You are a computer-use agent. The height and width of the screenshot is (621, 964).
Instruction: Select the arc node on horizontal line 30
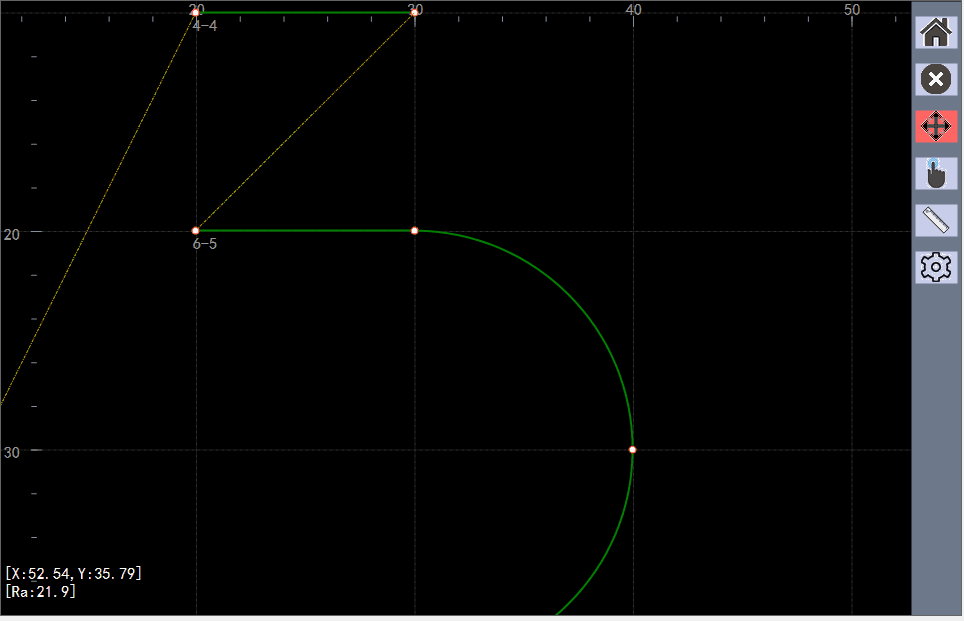633,449
